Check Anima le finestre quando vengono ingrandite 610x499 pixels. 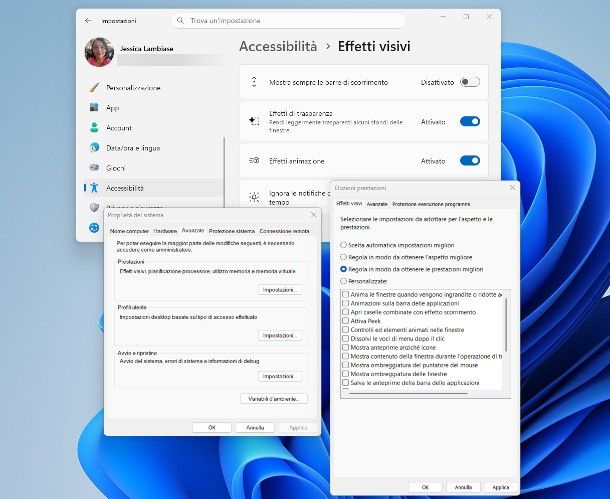point(345,294)
